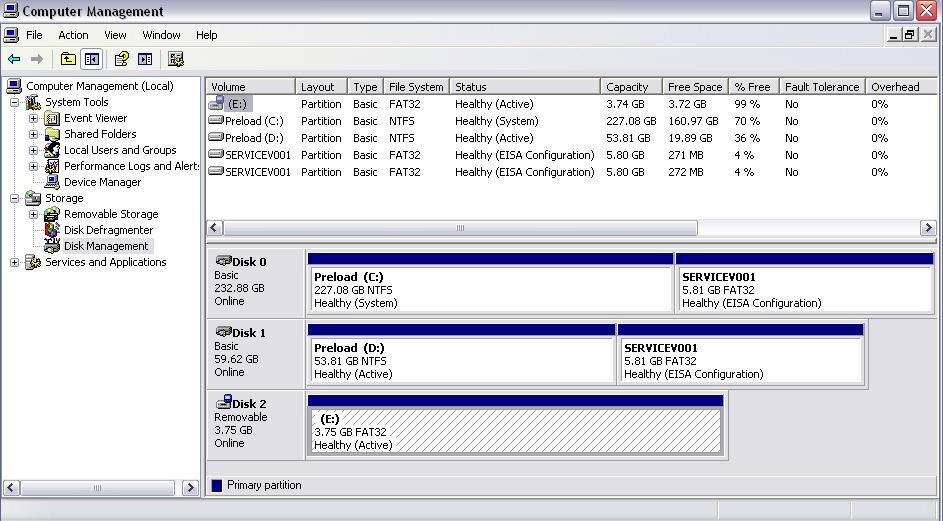Click the Back arrow in the toolbar
This screenshot has width=943, height=521.
click(x=14, y=60)
